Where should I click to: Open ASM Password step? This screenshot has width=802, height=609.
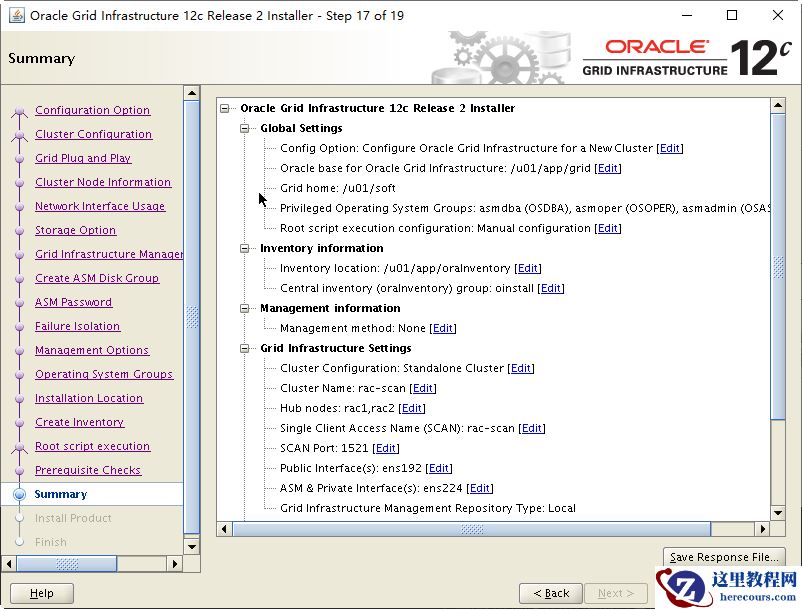[74, 302]
